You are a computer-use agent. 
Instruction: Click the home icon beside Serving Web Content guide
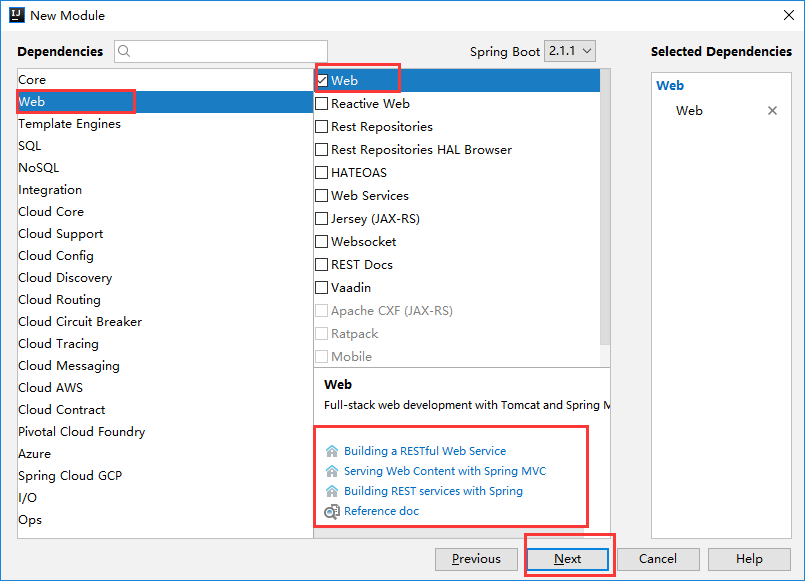[x=330, y=470]
